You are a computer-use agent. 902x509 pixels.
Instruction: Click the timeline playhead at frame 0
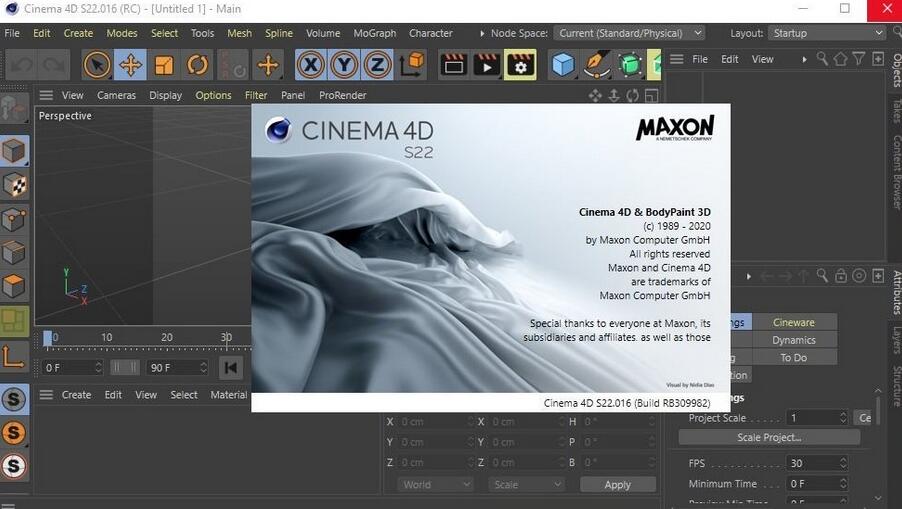(48, 339)
